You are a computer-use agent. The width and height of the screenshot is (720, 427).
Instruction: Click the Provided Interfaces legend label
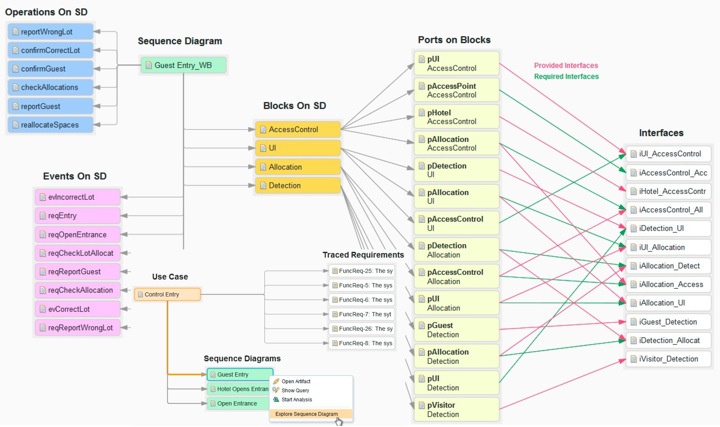pos(566,66)
